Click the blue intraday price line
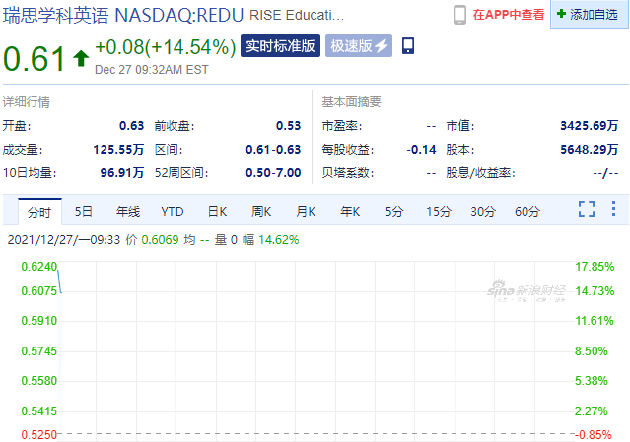Screen dimensions: 630x442 pyautogui.click(x=59, y=281)
